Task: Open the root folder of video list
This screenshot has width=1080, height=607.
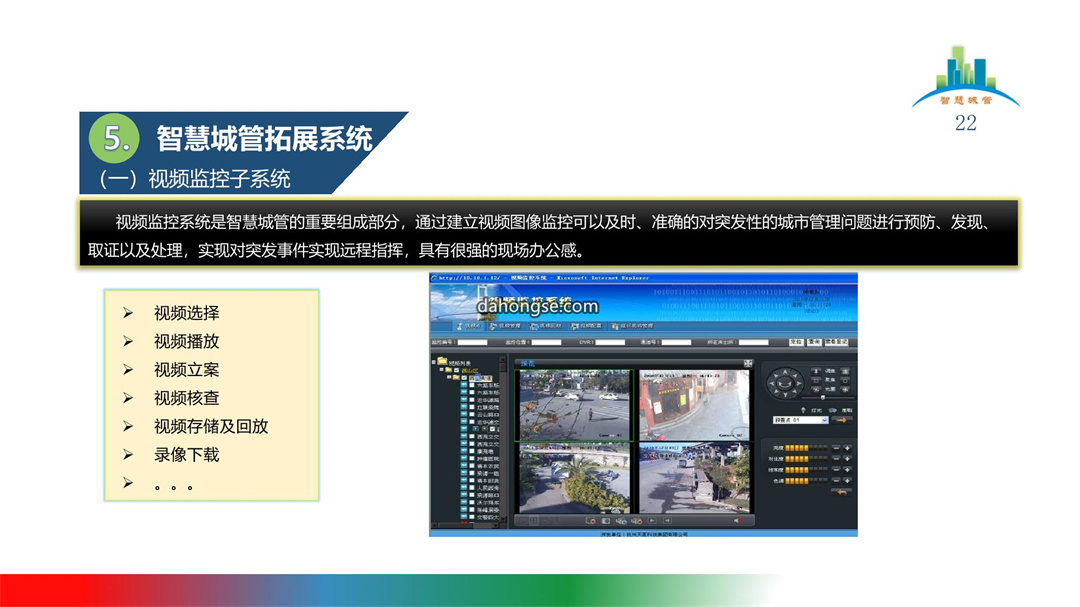Action: [x=442, y=361]
